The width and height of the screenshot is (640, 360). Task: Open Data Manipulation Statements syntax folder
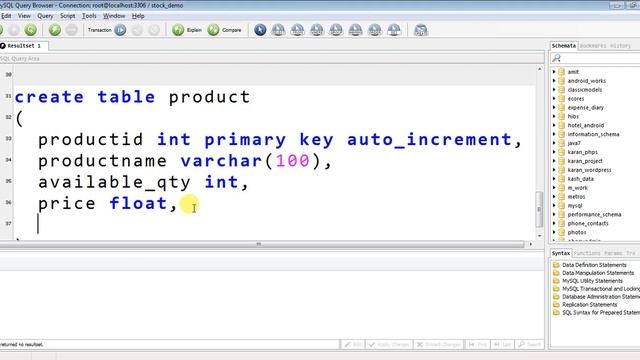click(598, 273)
